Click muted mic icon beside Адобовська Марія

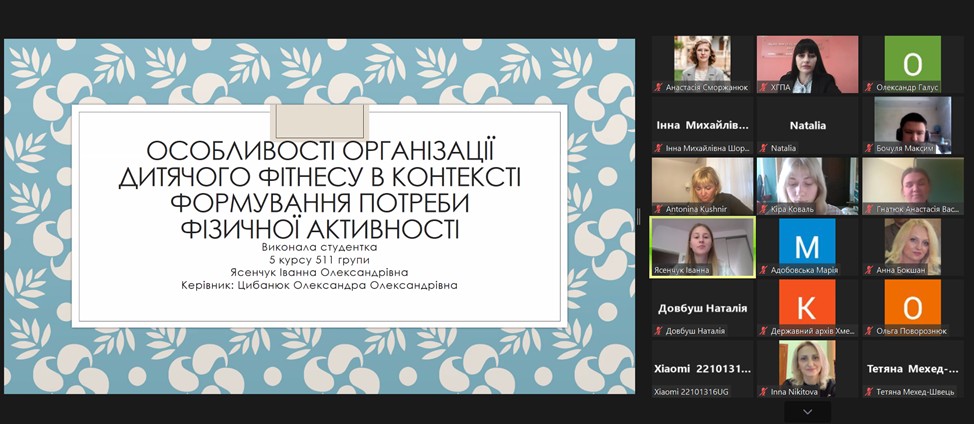tap(763, 270)
